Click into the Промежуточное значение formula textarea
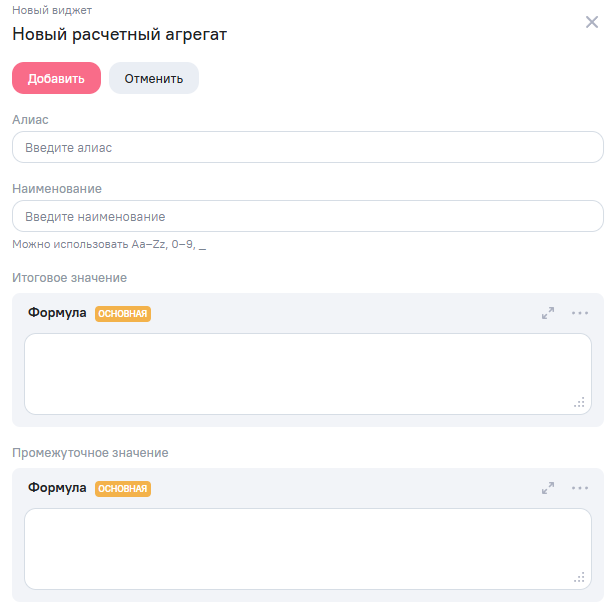The width and height of the screenshot is (614, 612). (x=308, y=548)
